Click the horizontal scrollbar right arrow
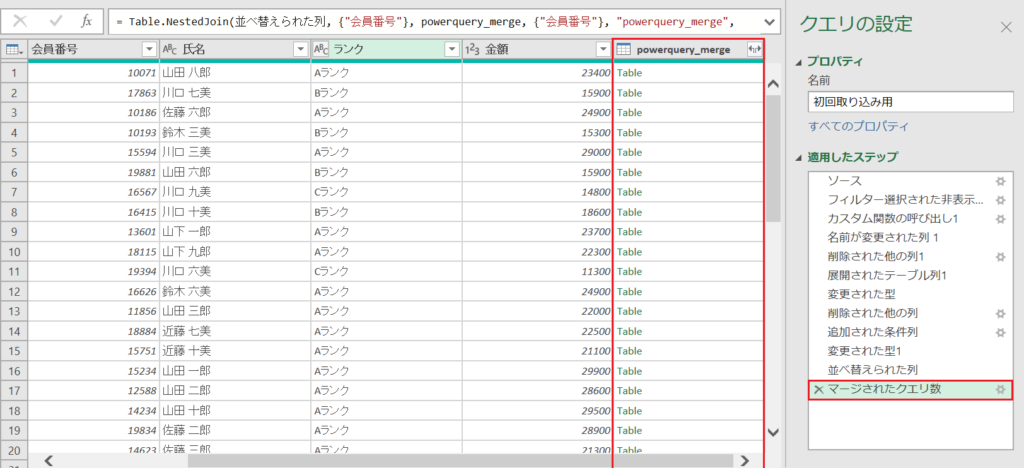The height and width of the screenshot is (468, 1024). [745, 461]
